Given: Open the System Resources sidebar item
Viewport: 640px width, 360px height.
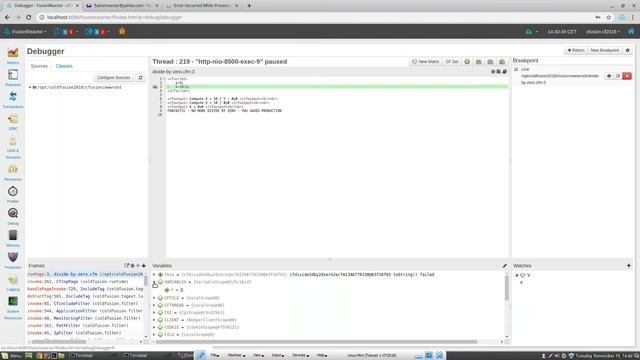Looking at the screenshot, I should (13, 308).
